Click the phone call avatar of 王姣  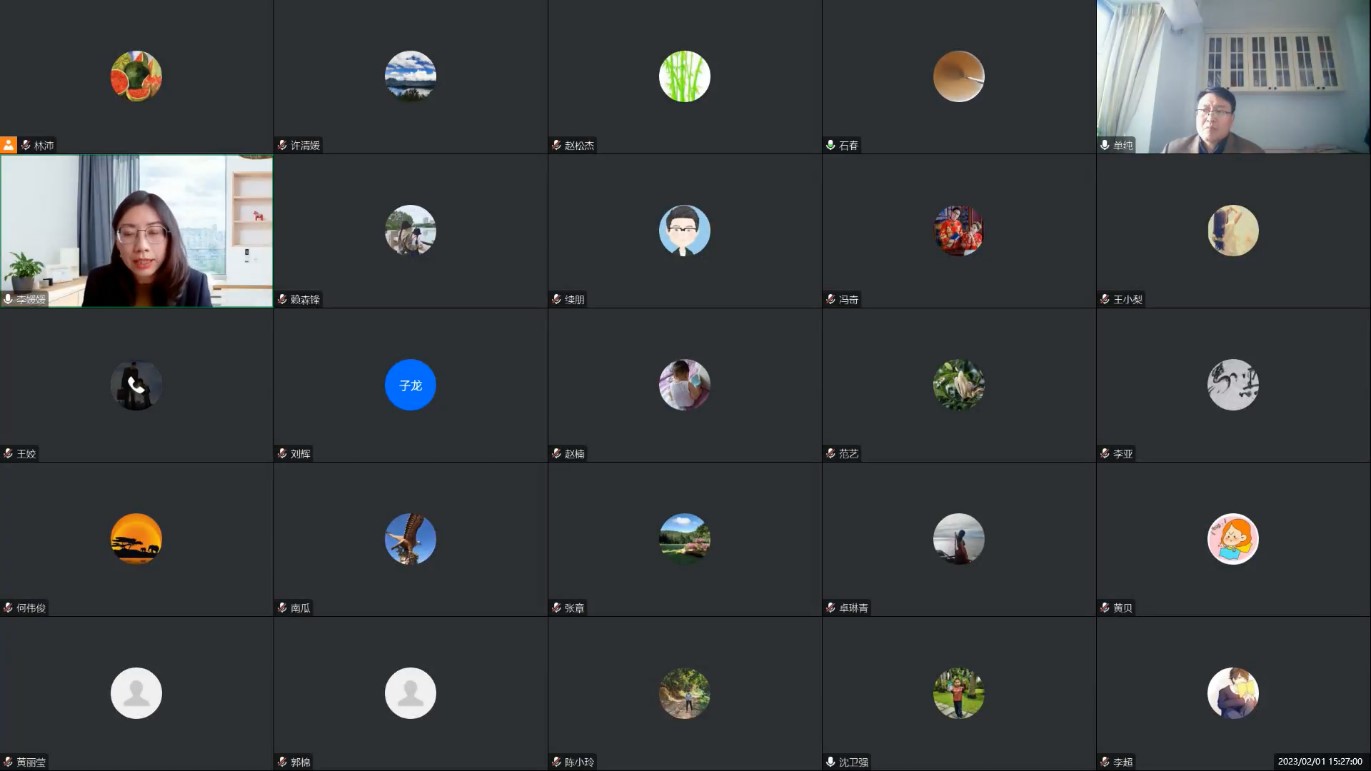(x=136, y=385)
